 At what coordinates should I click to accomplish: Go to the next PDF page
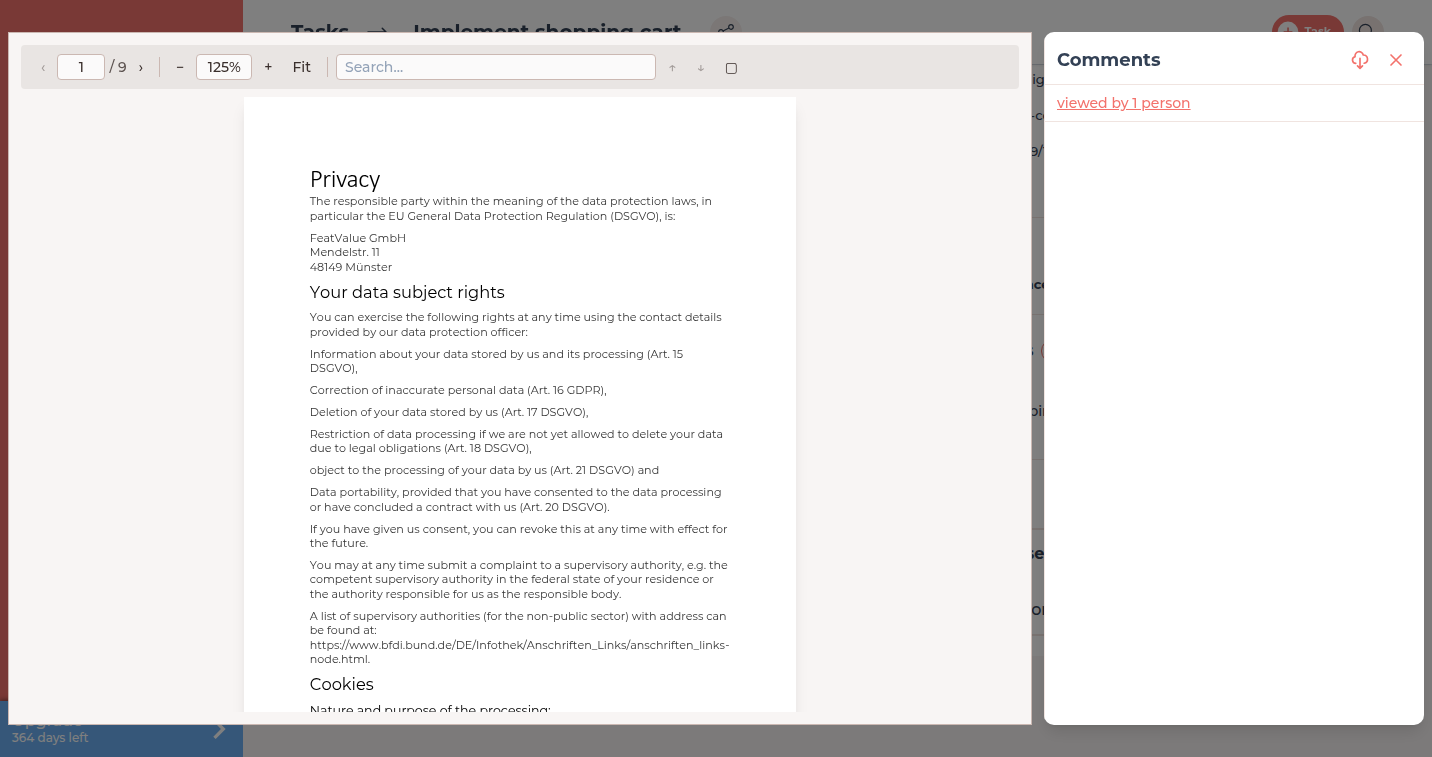tap(140, 67)
